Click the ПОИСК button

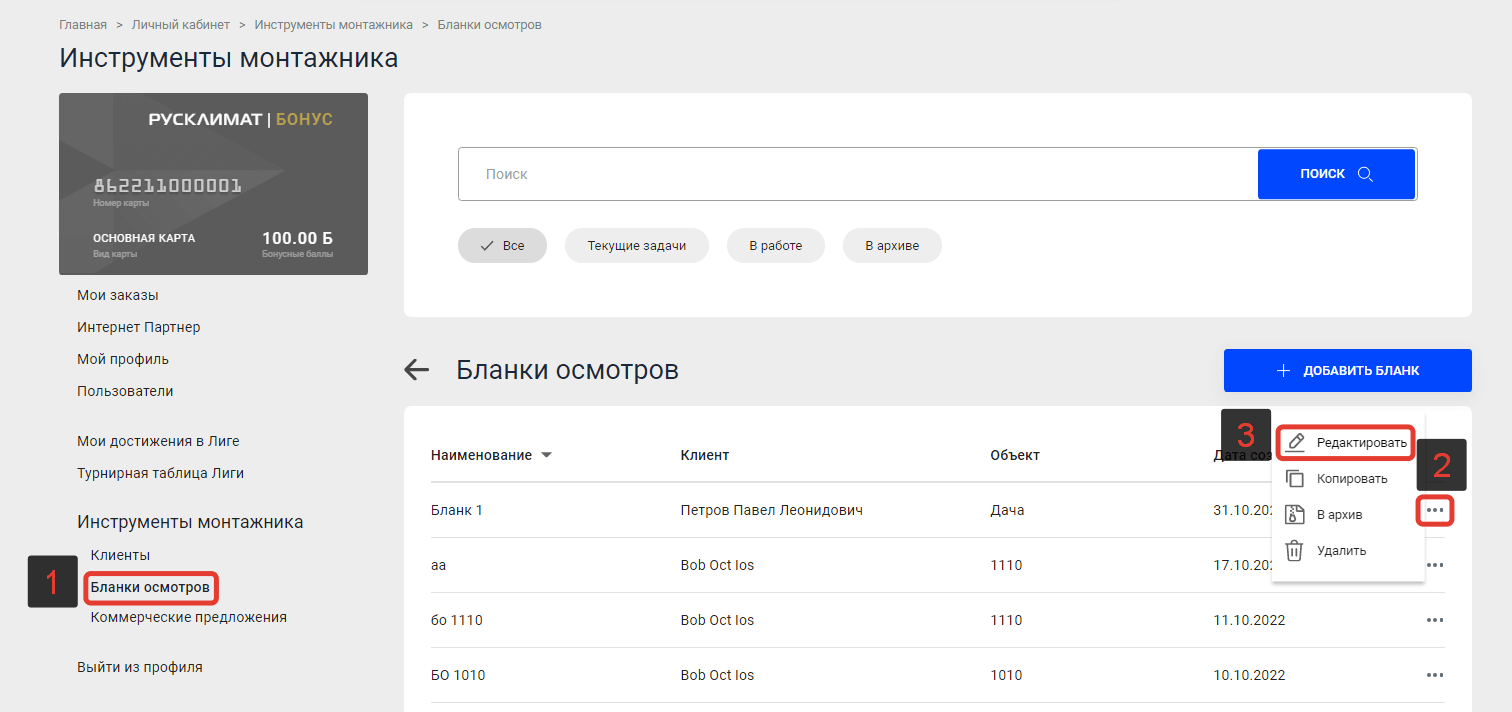tap(1336, 174)
